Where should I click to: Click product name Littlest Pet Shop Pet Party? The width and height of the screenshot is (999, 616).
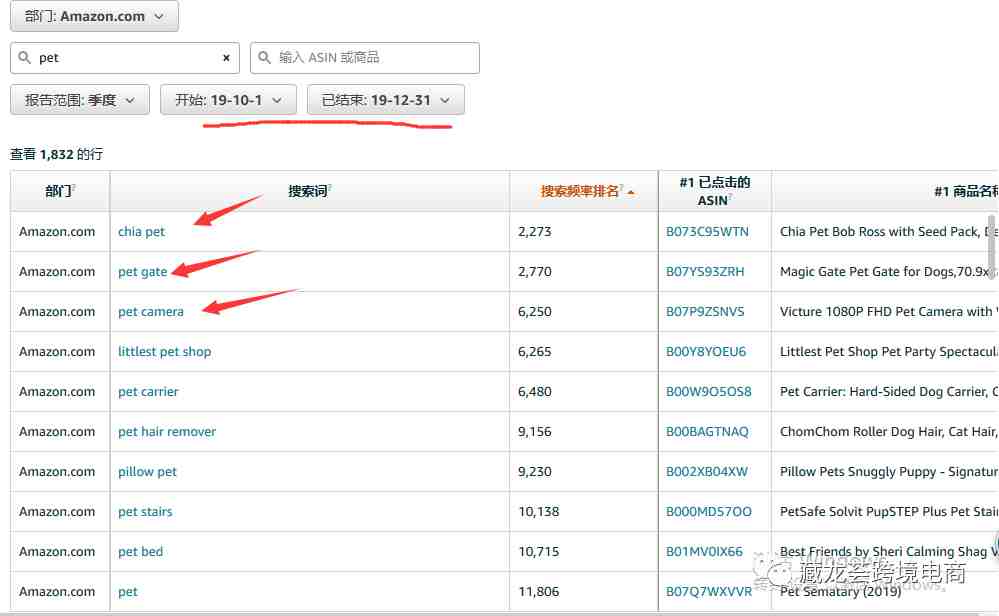point(889,352)
